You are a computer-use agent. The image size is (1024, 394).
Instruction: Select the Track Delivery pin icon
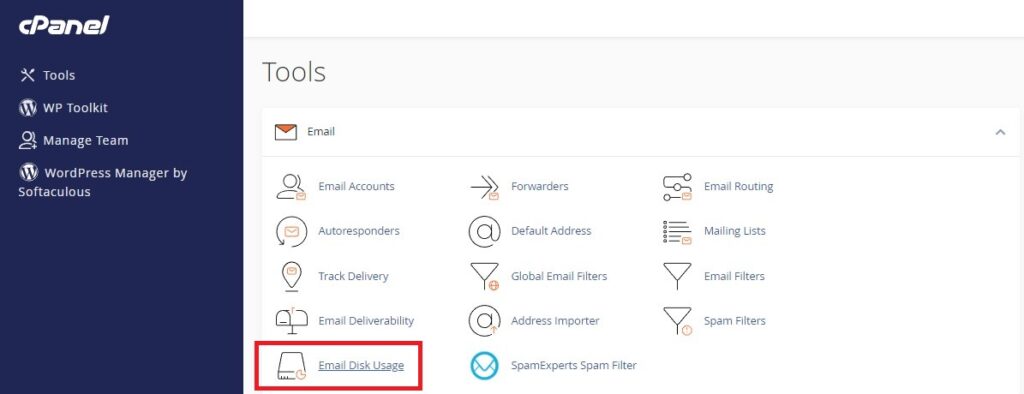pyautogui.click(x=291, y=276)
